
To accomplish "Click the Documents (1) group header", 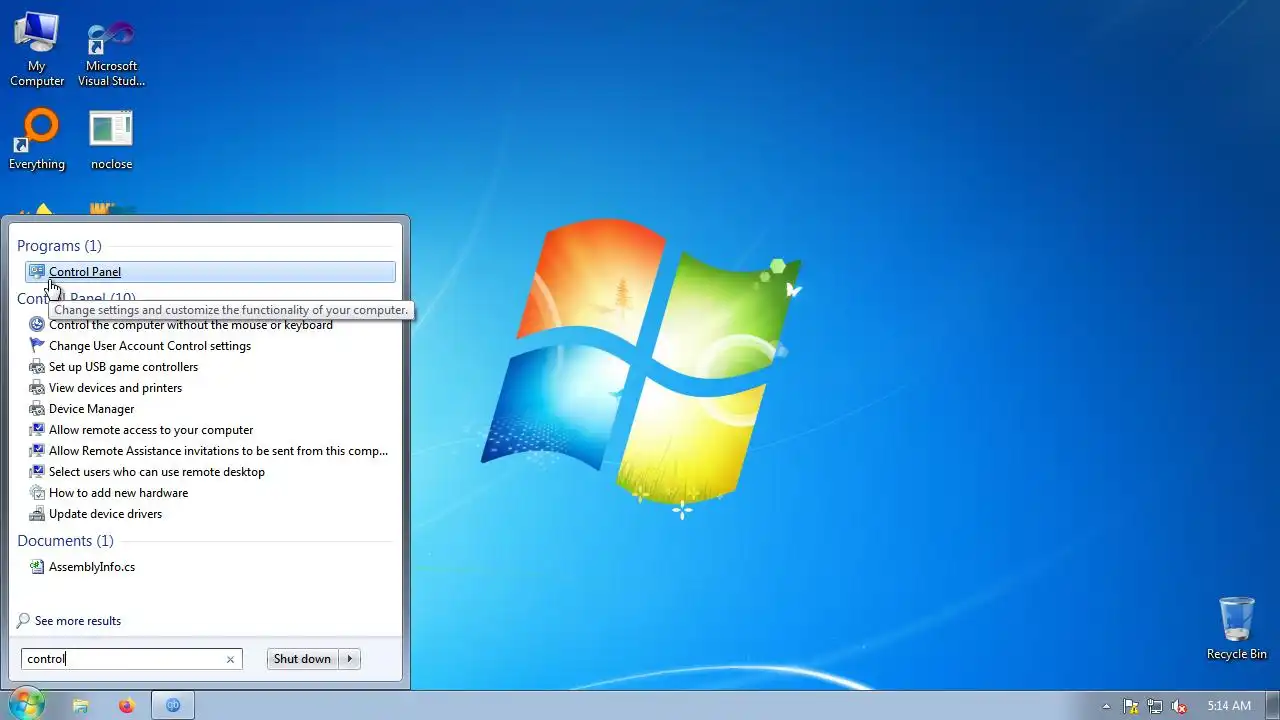I will click(x=65, y=541).
